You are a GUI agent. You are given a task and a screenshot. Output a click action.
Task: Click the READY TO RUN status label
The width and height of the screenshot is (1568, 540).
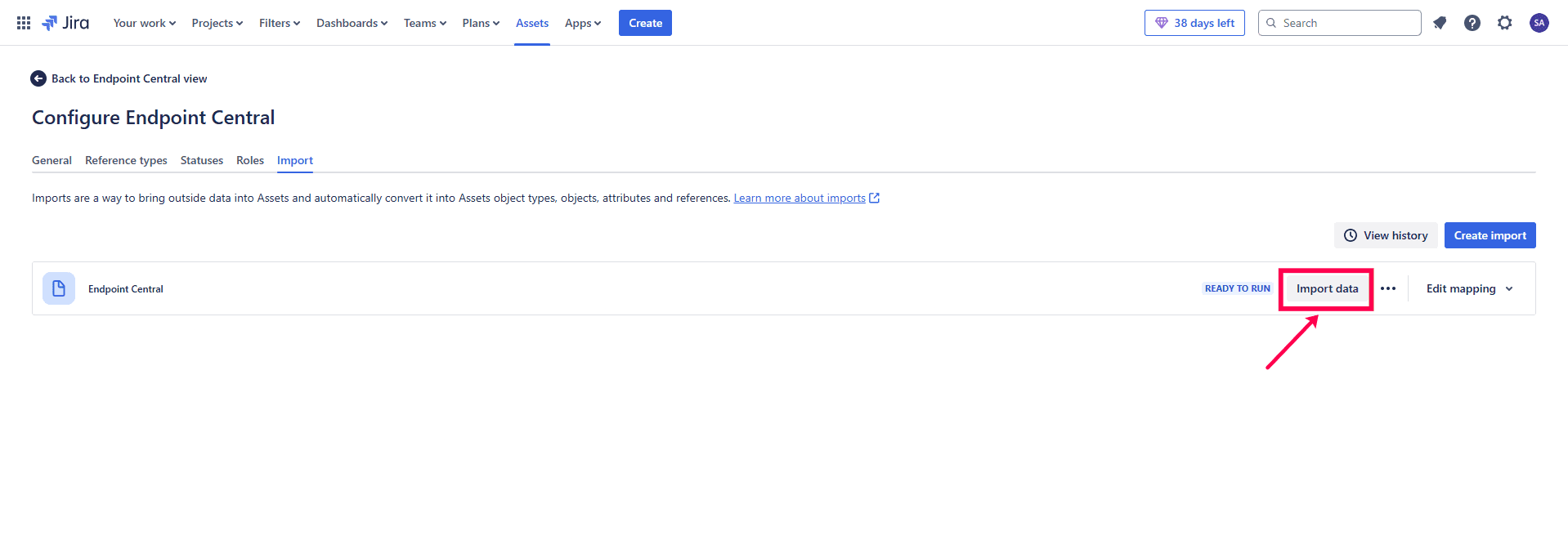(x=1237, y=288)
